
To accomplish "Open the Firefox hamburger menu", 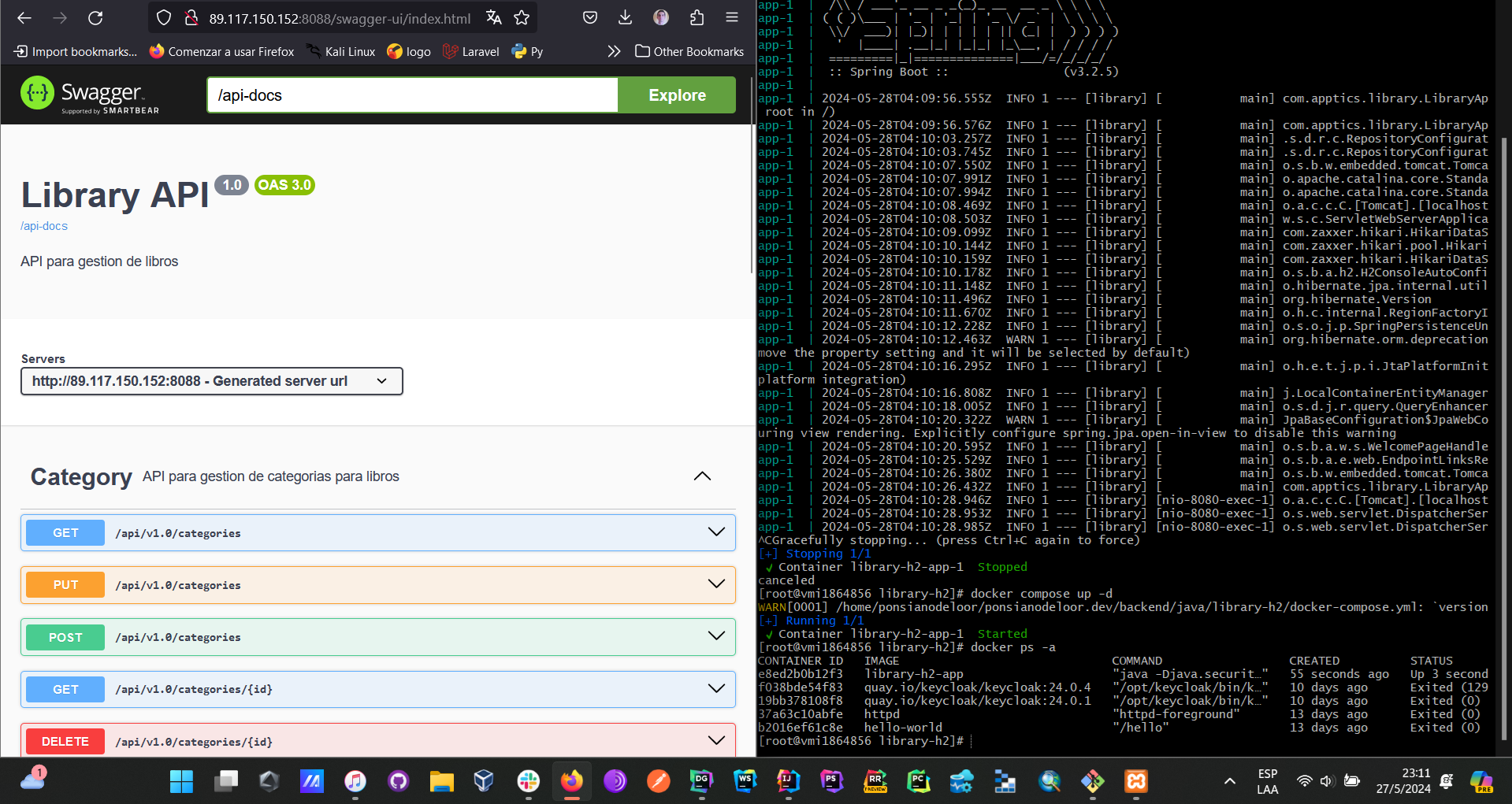I will tap(732, 18).
